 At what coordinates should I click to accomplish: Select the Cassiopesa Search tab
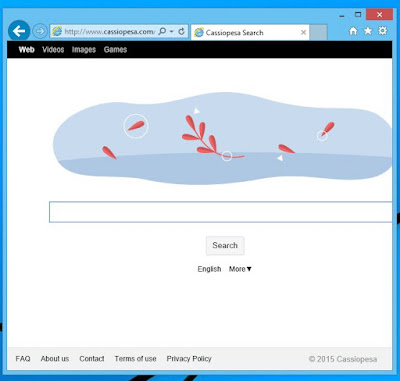(250, 33)
